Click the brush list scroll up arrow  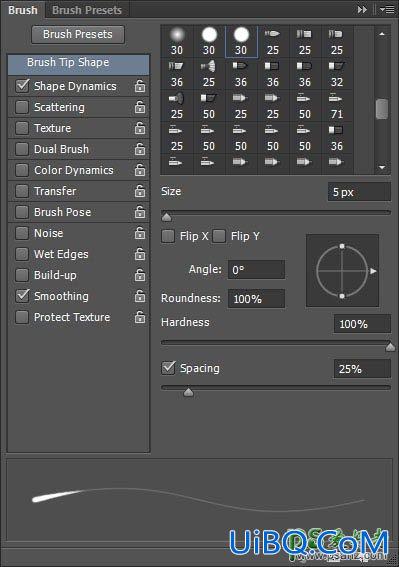point(382,34)
